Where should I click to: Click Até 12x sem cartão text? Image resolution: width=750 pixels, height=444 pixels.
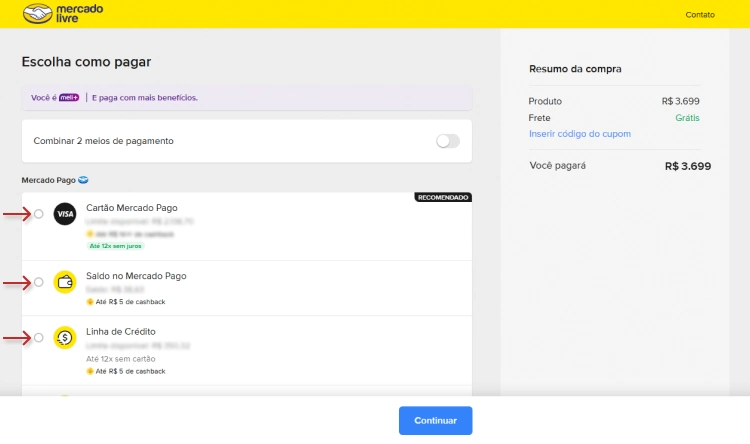[x=121, y=358]
